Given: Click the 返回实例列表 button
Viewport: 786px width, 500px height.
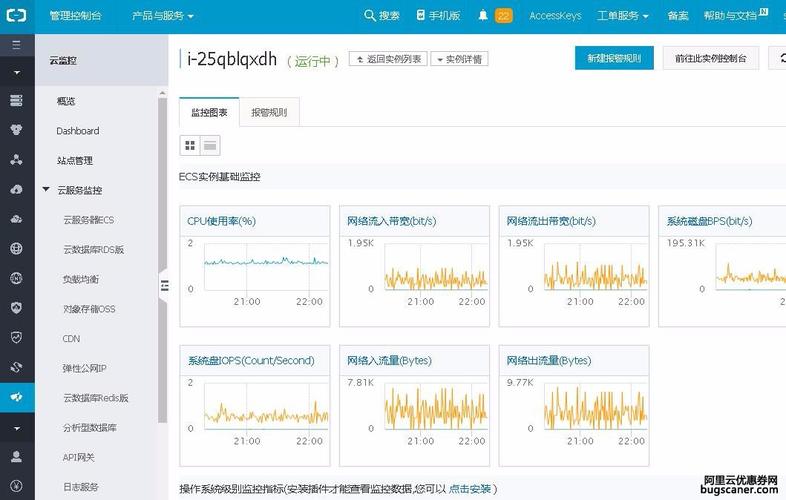Looking at the screenshot, I should [x=388, y=59].
